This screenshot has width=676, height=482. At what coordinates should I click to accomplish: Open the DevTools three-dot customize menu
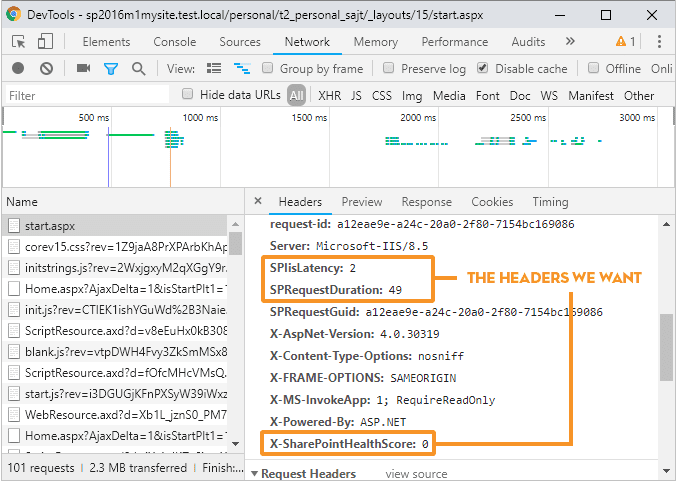(x=659, y=42)
